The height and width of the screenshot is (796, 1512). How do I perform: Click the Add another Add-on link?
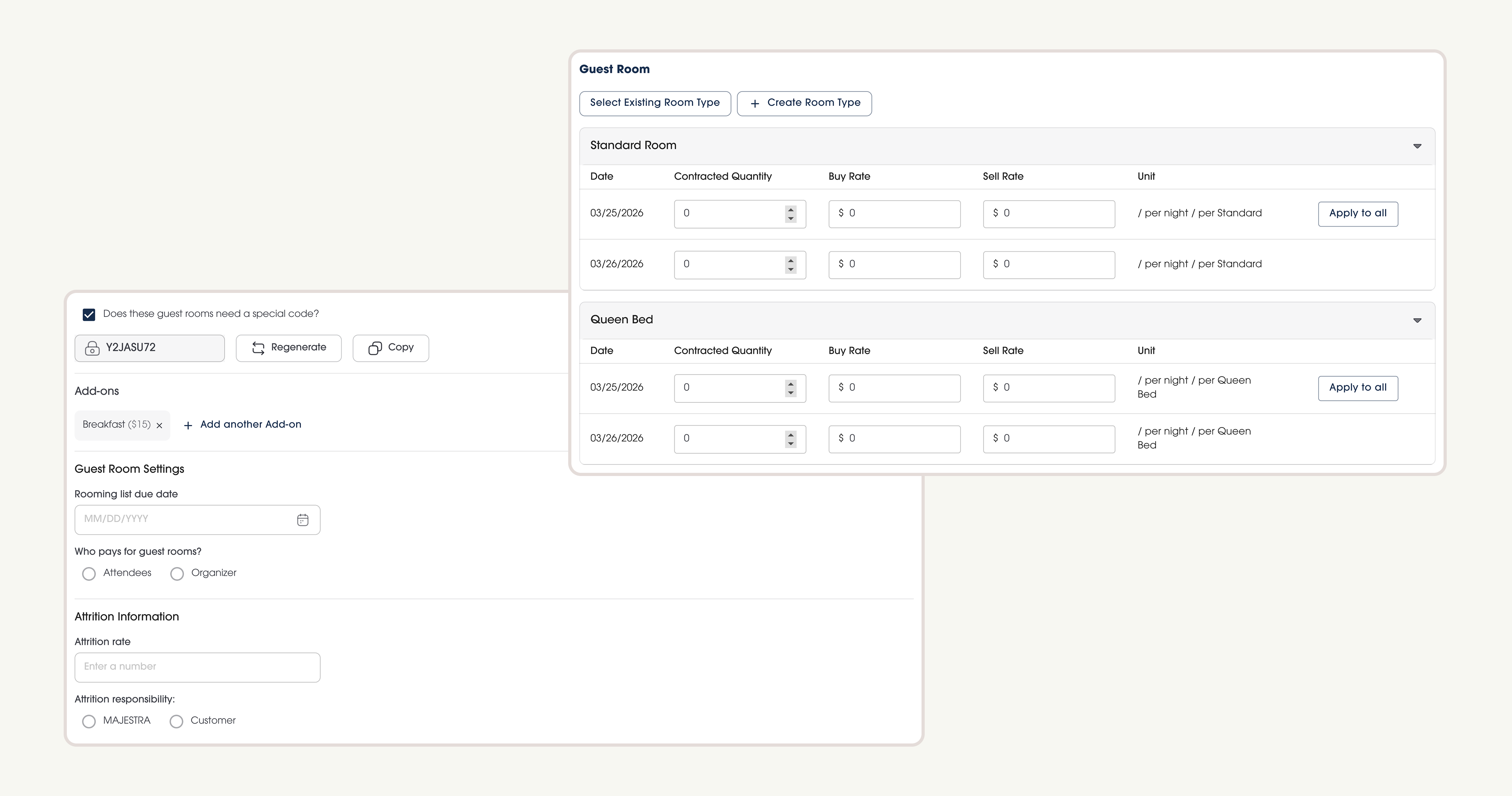coord(251,424)
